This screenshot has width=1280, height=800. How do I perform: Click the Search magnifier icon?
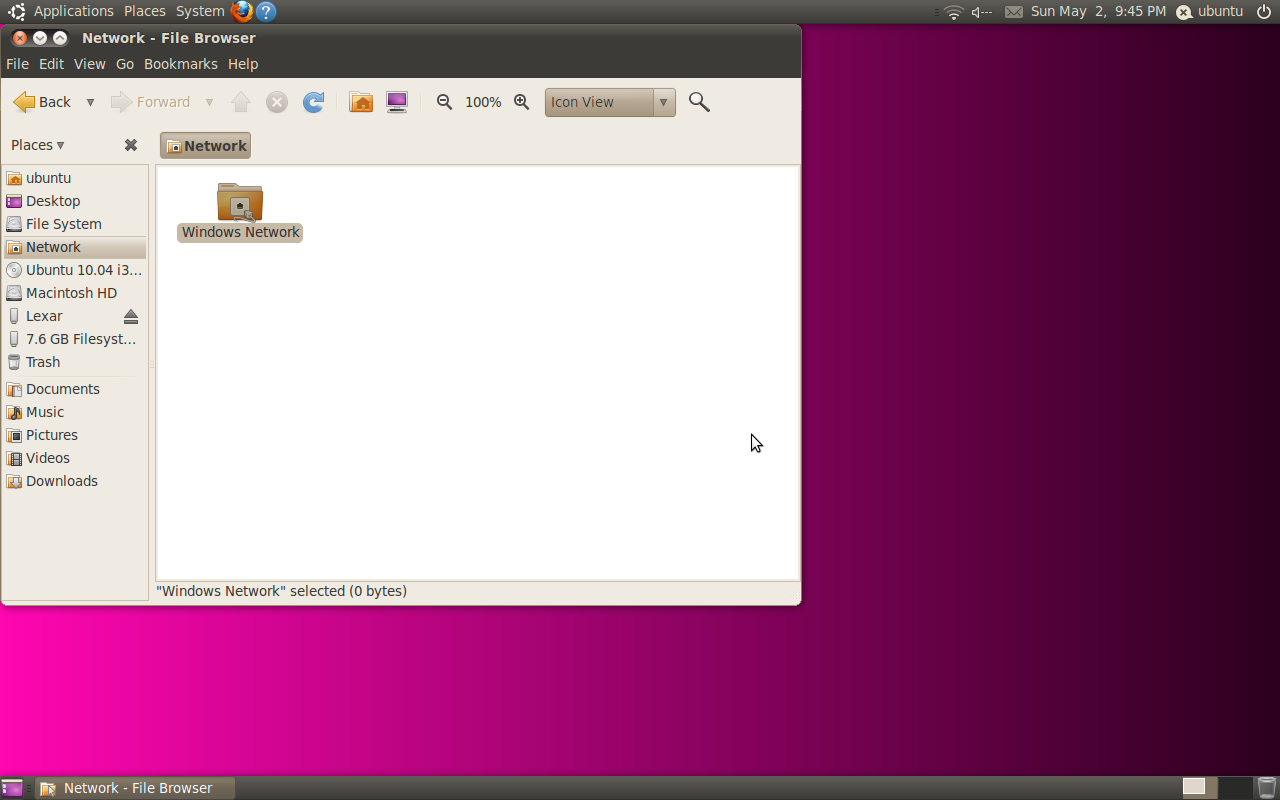click(699, 102)
